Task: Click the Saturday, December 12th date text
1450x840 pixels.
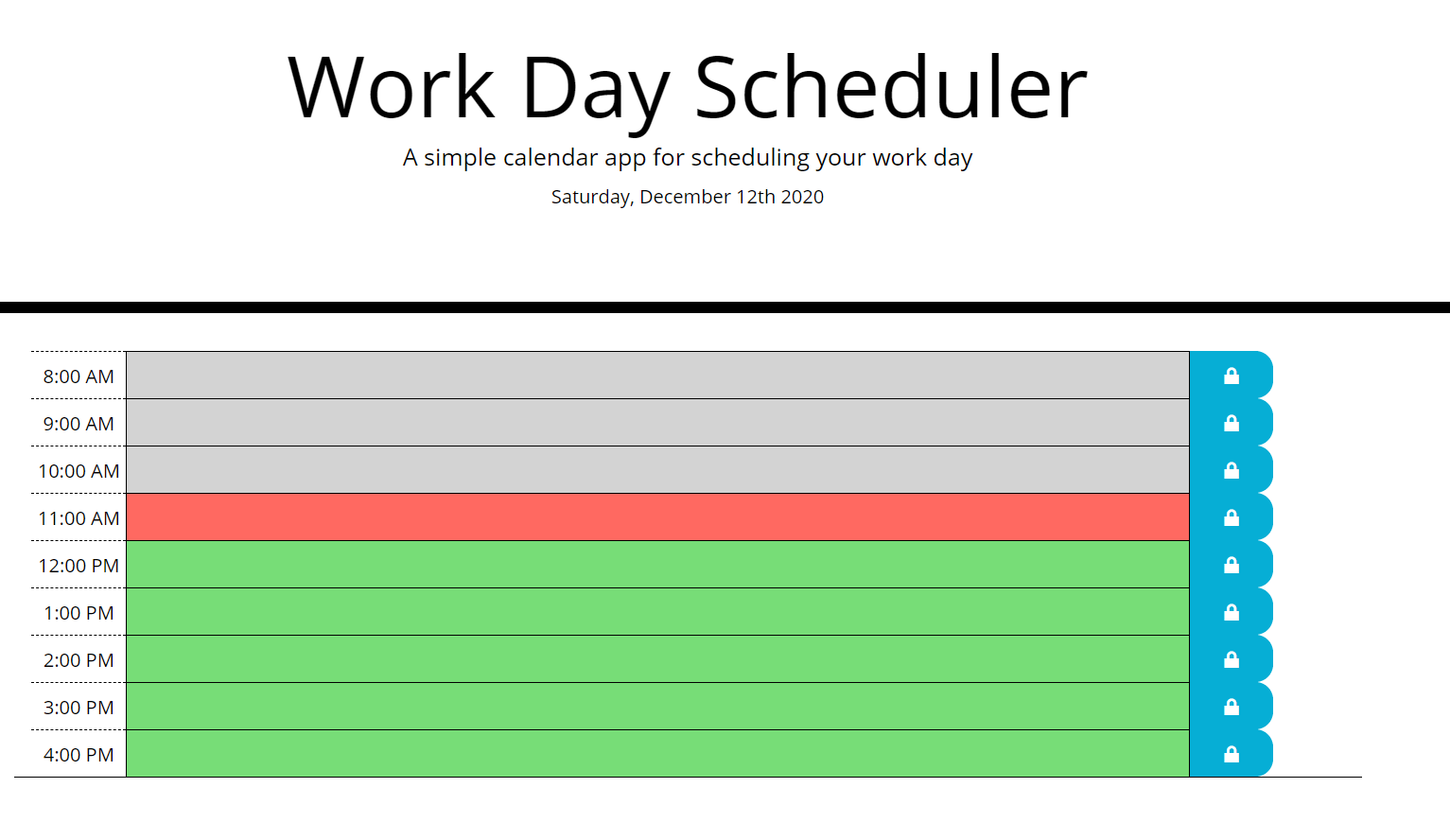Action: [687, 197]
